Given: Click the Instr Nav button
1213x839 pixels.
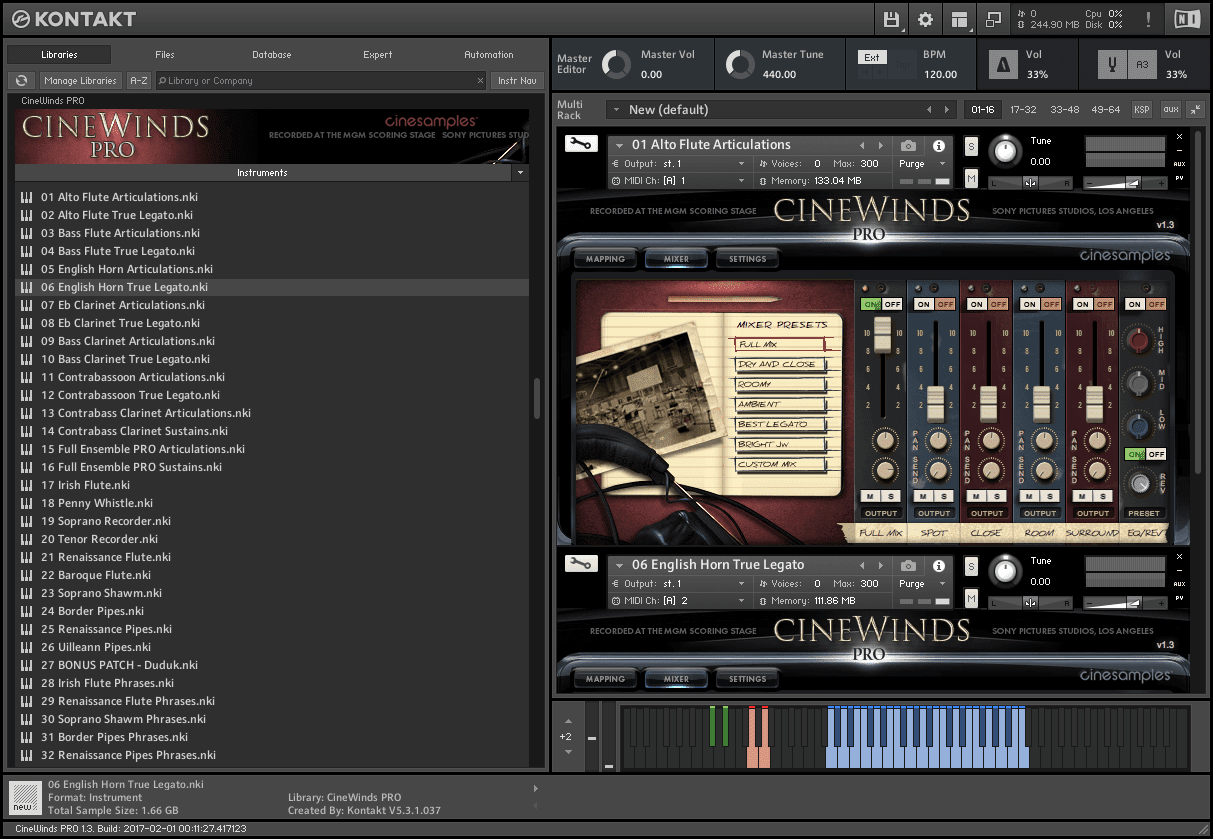Looking at the screenshot, I should click(517, 81).
